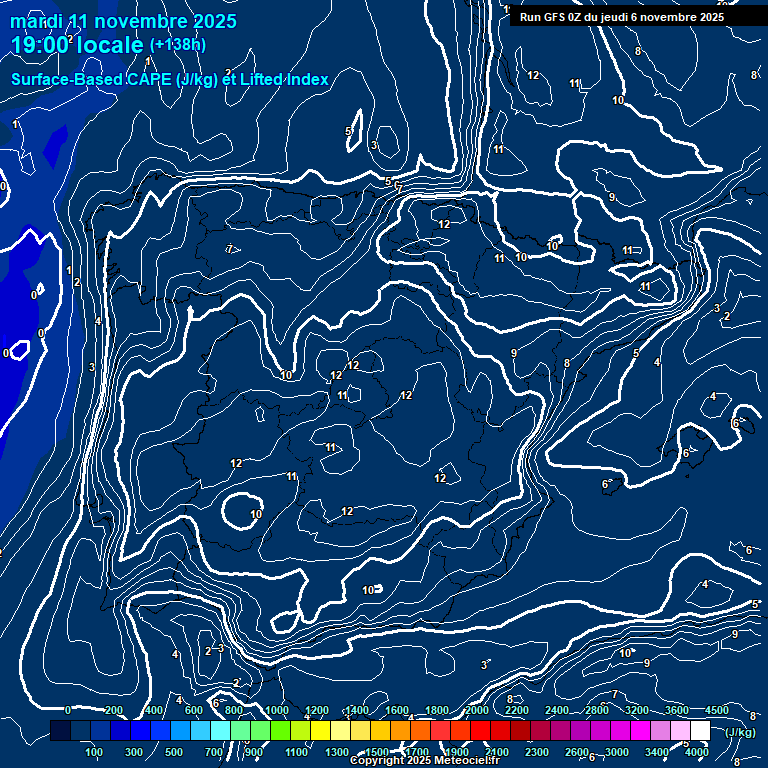Click the '3400' label below the scale
The image size is (768, 768).
tap(657, 752)
